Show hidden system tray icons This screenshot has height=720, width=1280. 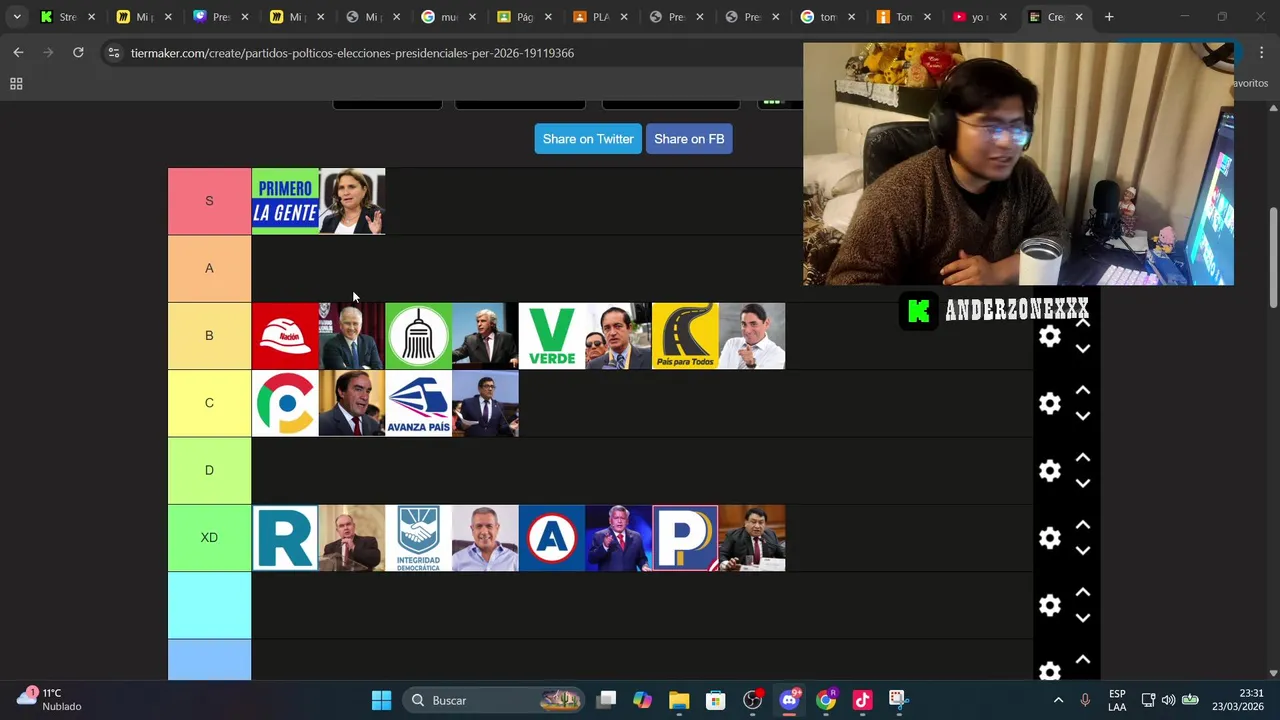click(1058, 700)
